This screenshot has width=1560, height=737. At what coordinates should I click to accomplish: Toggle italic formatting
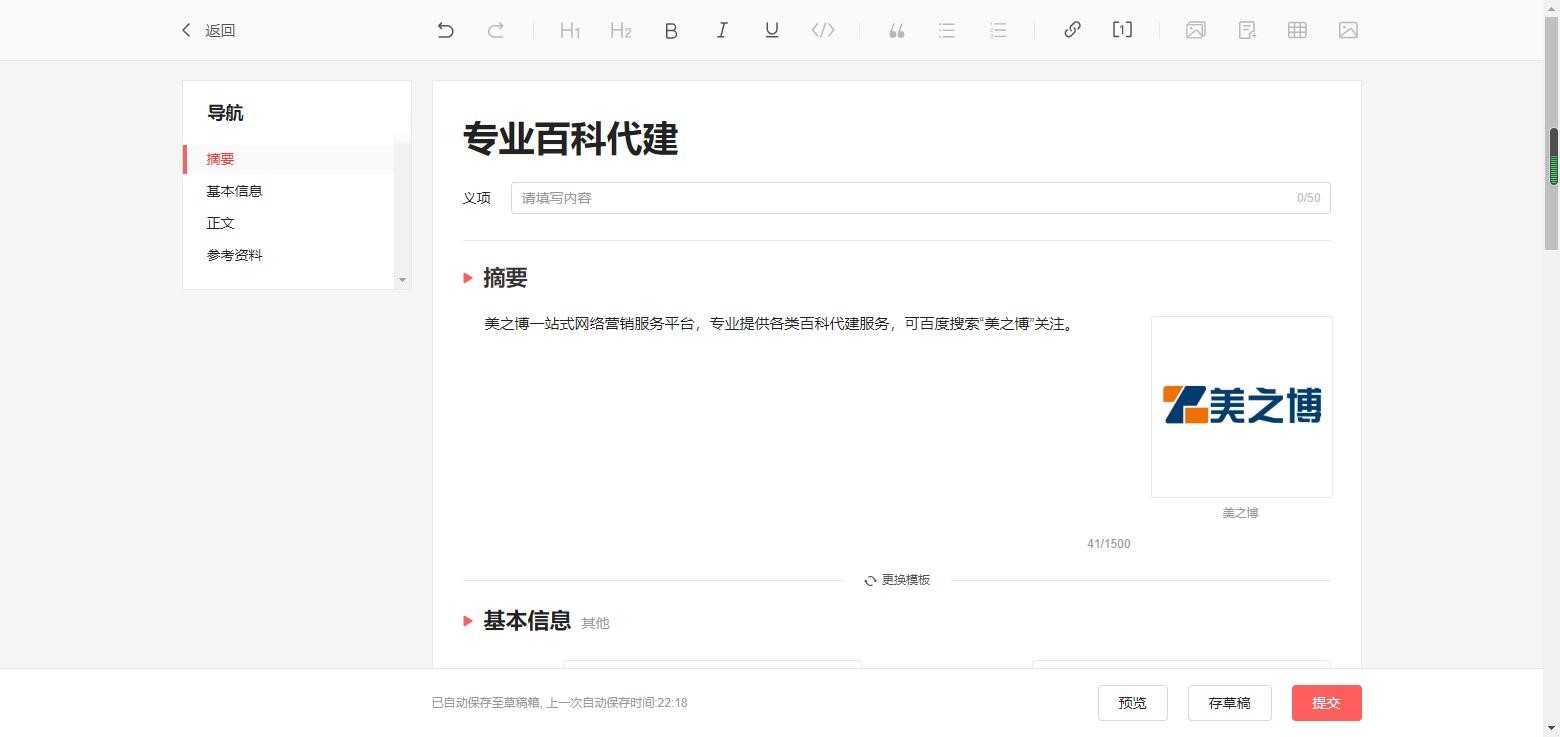coord(721,30)
